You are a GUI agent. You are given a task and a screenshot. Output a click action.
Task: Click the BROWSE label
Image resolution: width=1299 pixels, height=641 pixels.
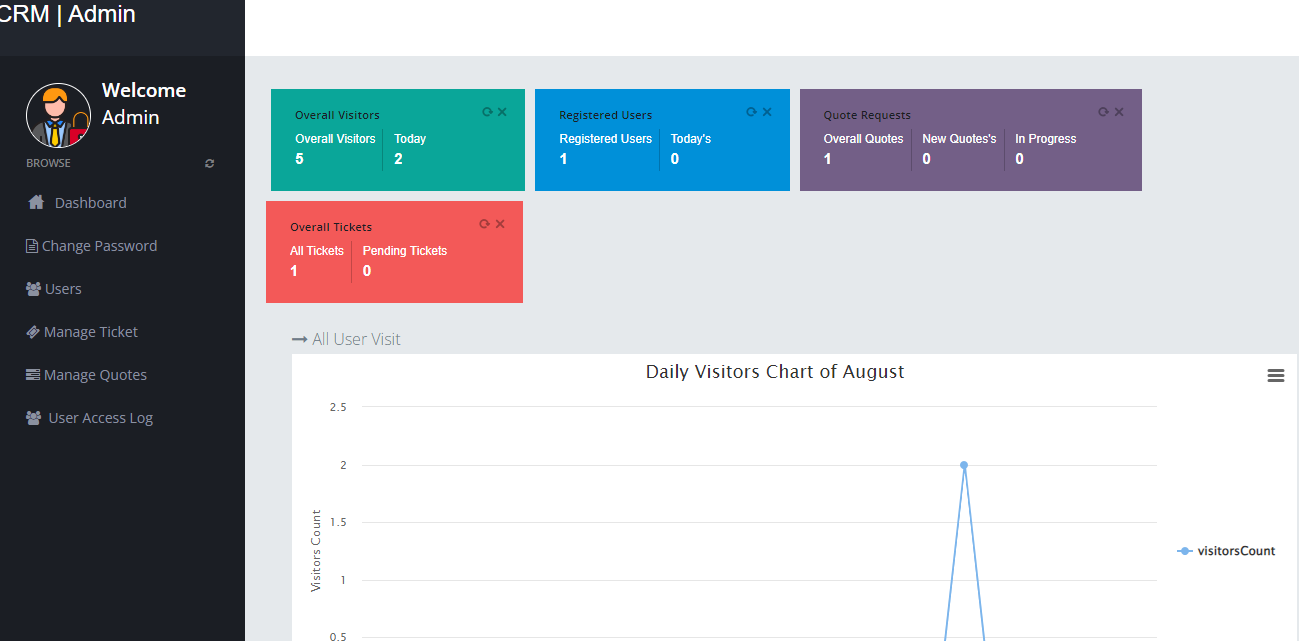[48, 163]
